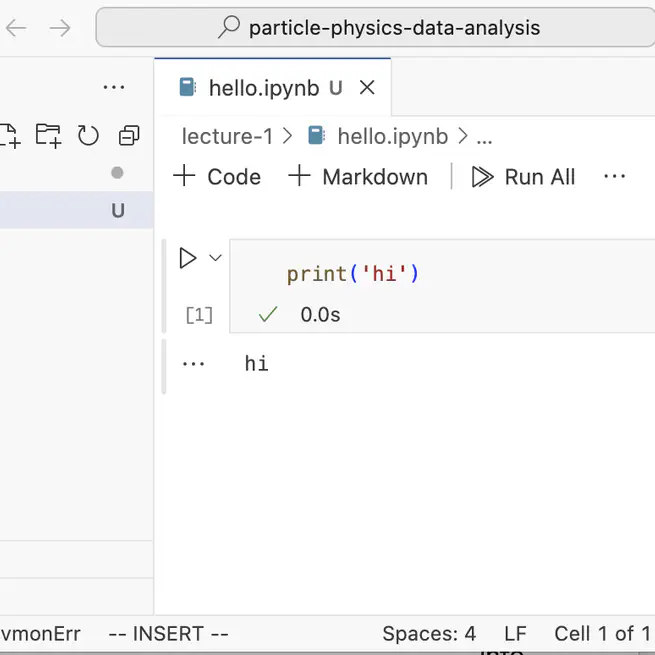
Task: Add a new Code cell
Action: click(x=217, y=176)
